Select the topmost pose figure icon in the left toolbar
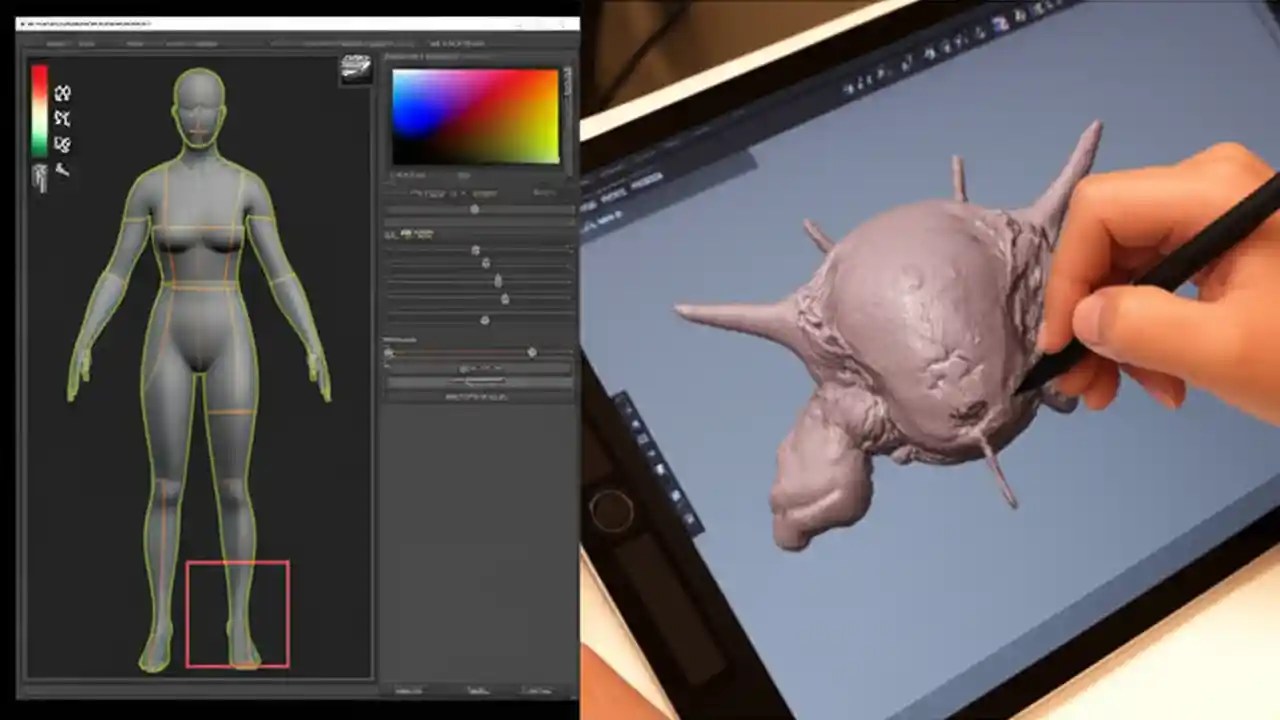This screenshot has height=720, width=1280. point(61,92)
